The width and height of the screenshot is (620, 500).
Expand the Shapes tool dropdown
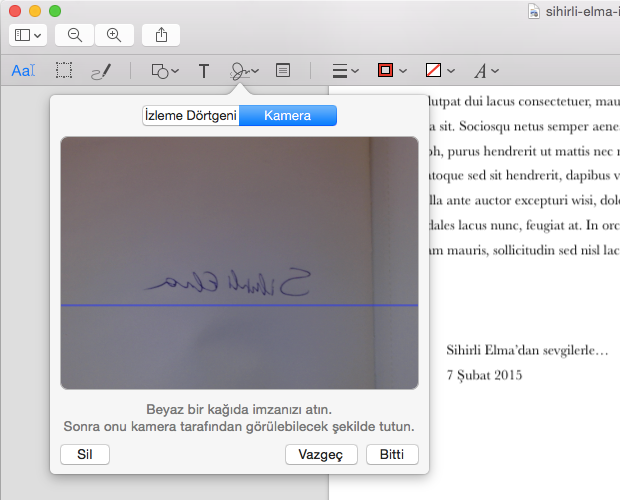click(x=164, y=71)
